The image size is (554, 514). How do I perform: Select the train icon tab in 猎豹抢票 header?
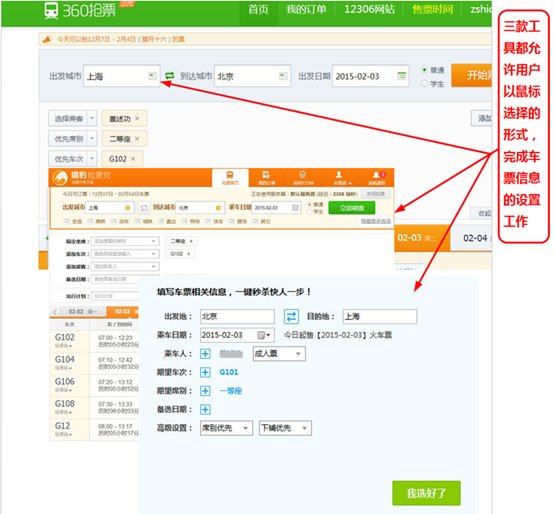click(x=230, y=177)
